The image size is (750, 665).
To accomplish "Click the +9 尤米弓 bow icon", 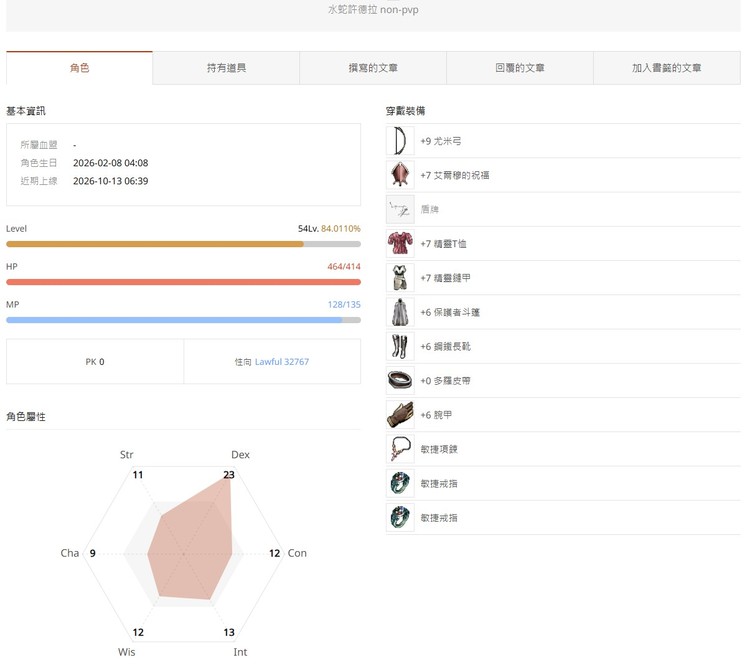I will (x=400, y=141).
